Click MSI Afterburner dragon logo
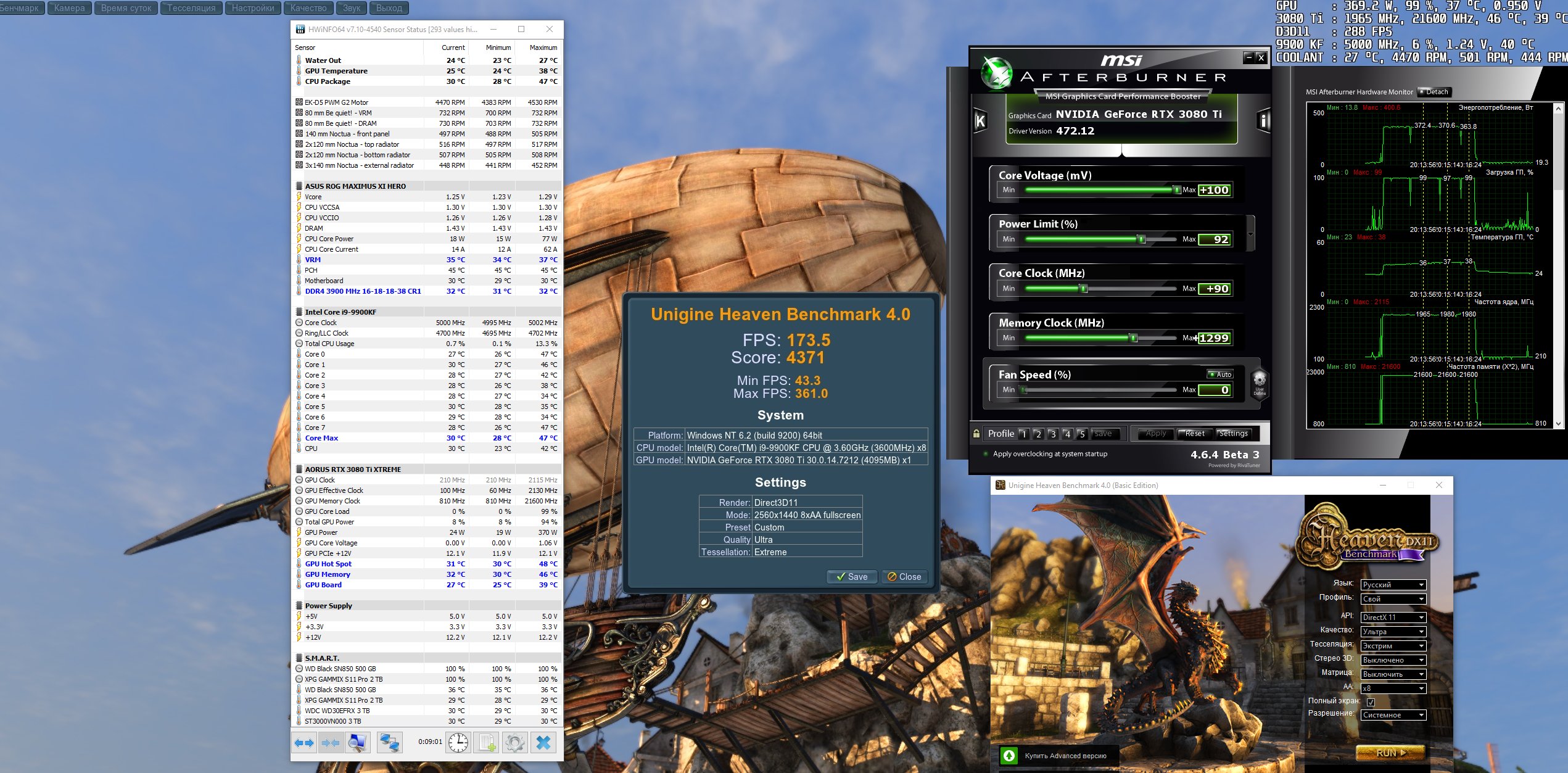The image size is (1568, 773). tap(996, 73)
